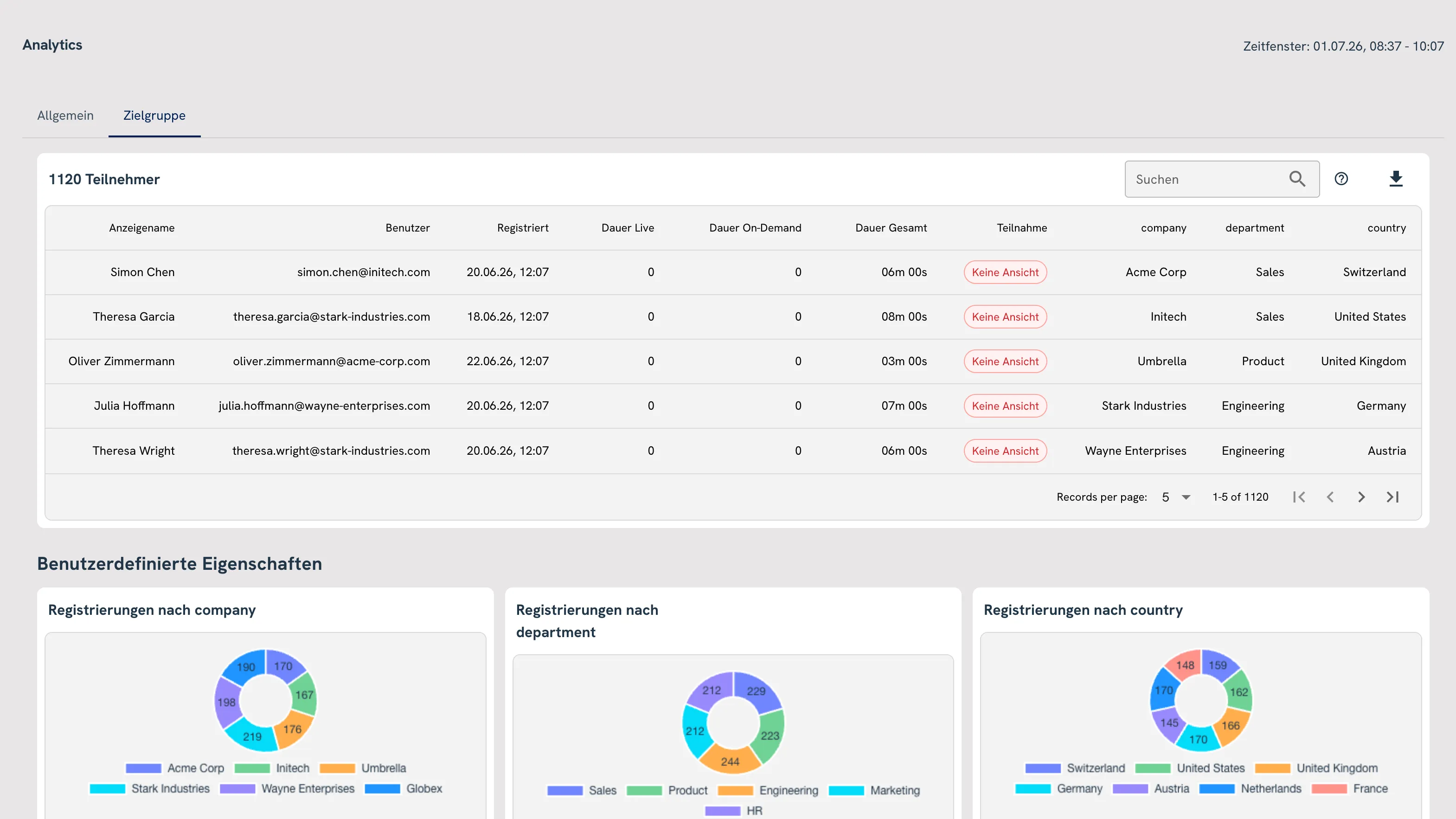Click Simon Chen's Keine Ansicht badge
Viewport: 1456px width, 819px height.
(1005, 272)
